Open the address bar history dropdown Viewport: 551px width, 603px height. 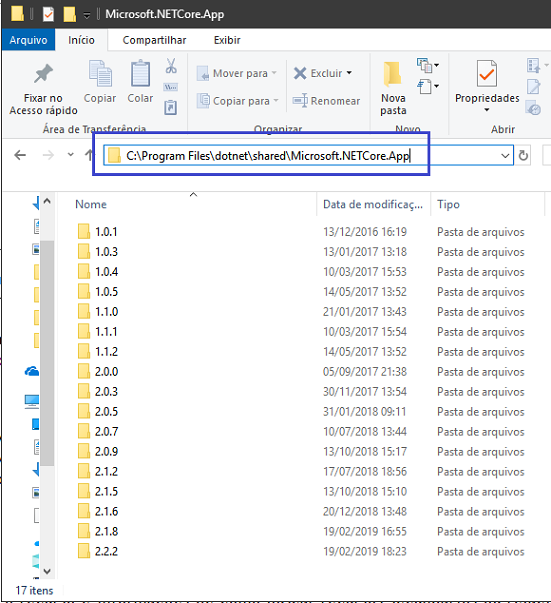(505, 156)
